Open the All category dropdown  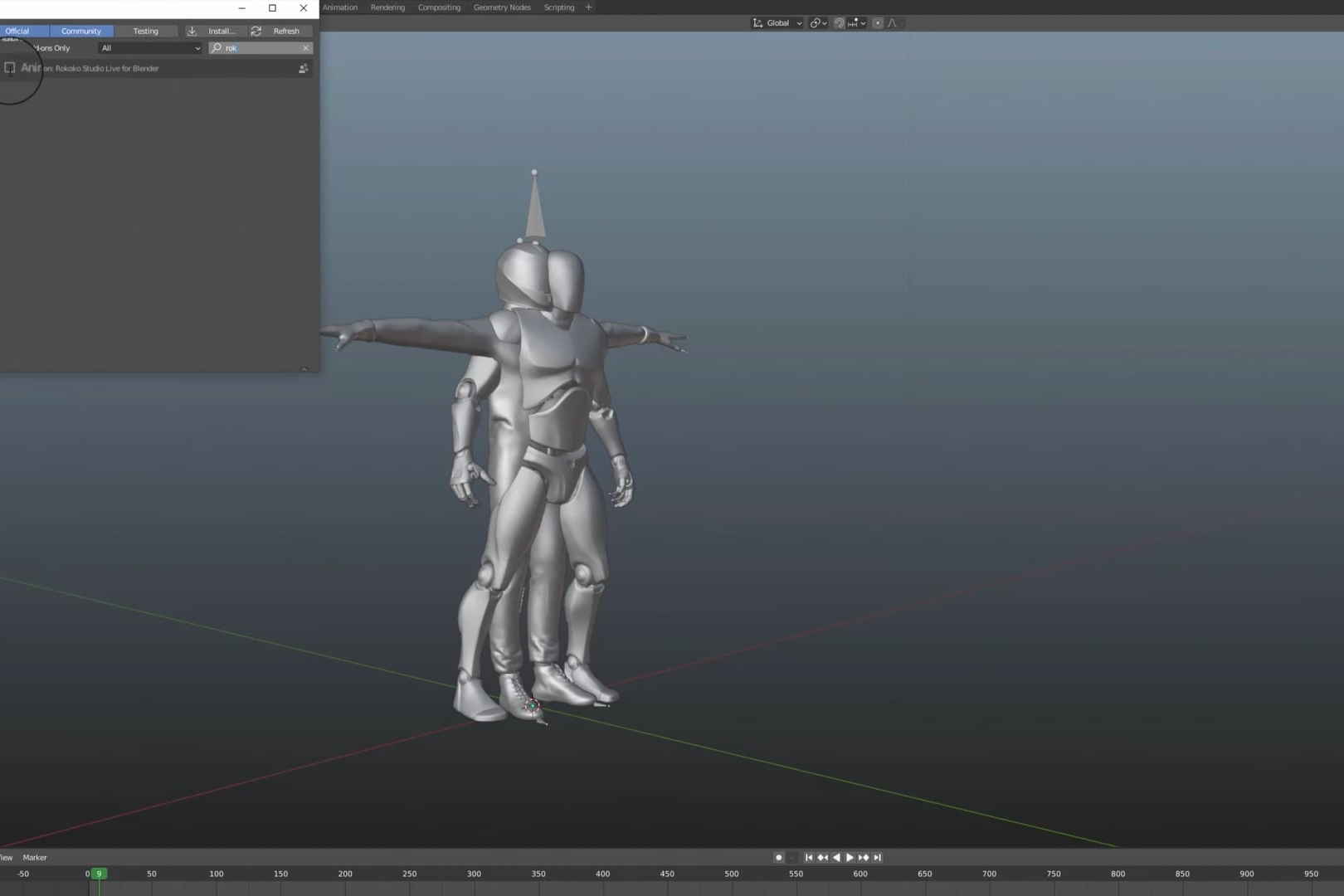[x=149, y=48]
